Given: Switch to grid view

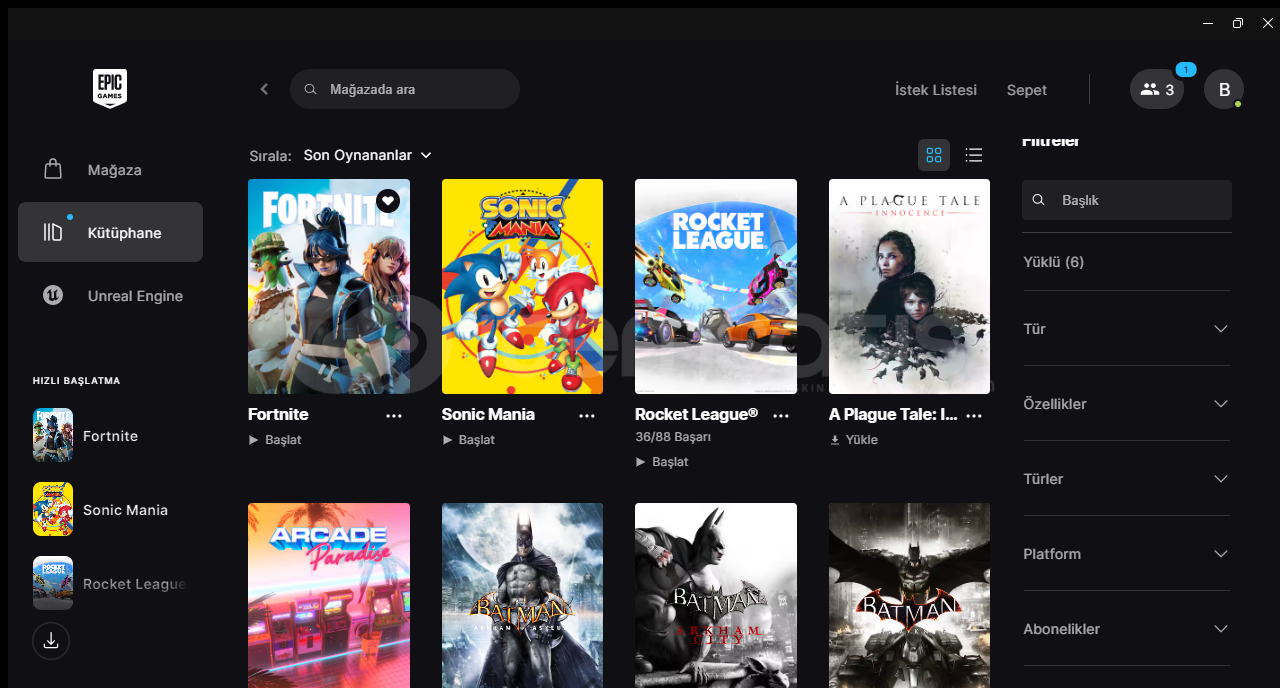Looking at the screenshot, I should pyautogui.click(x=934, y=155).
